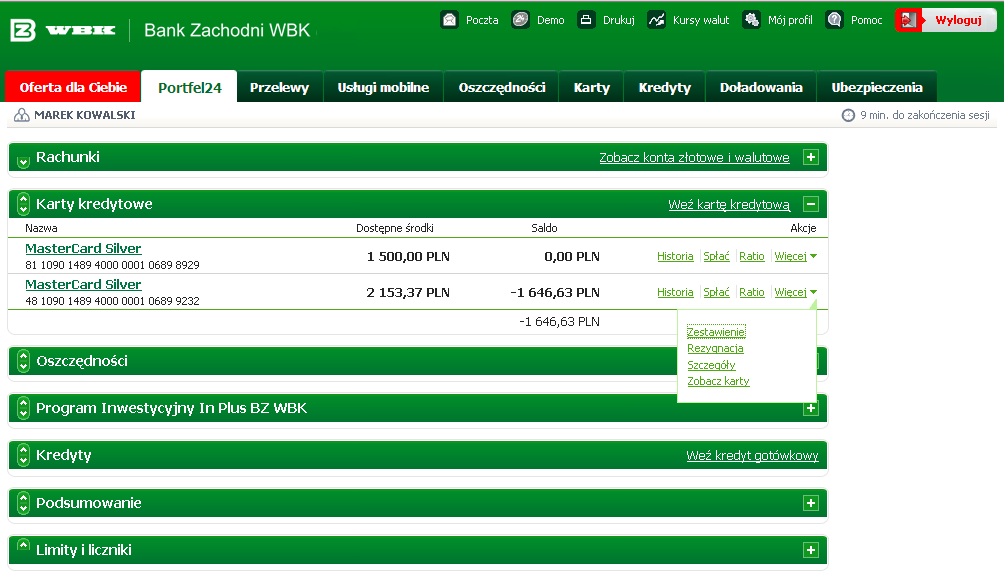Image resolution: width=1004 pixels, height=576 pixels.
Task: Click the reorder arrows on Oszczędności section
Action: 23,361
